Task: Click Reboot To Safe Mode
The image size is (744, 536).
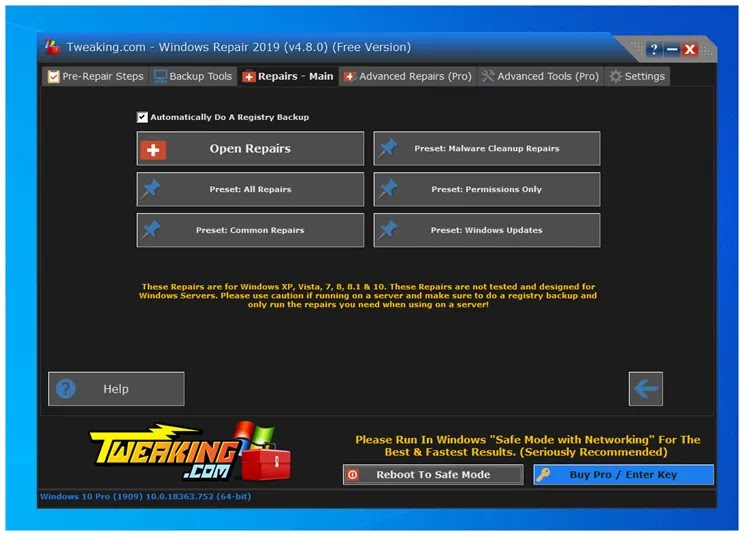Action: [x=433, y=474]
